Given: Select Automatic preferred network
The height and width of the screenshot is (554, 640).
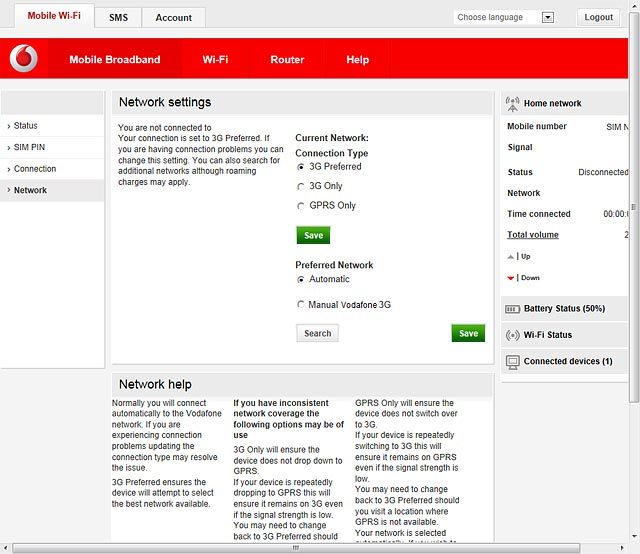Looking at the screenshot, I should tap(301, 280).
